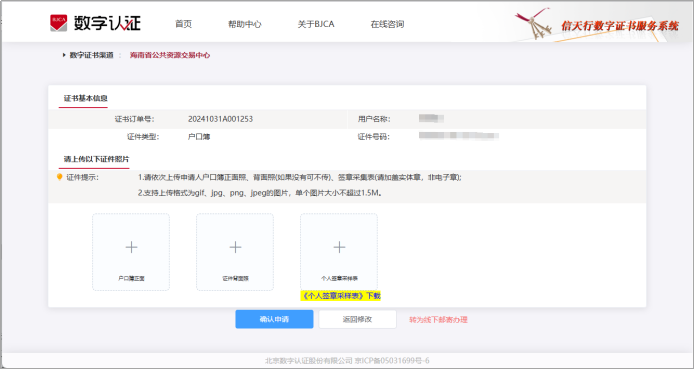Click the 户口簿正面 upload box label

[131, 278]
